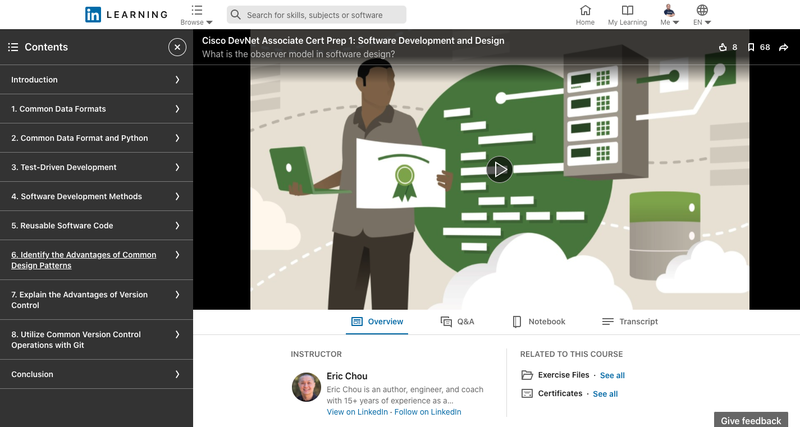See all Certificates
Viewport: 800px width, 427px height.
[x=605, y=394]
